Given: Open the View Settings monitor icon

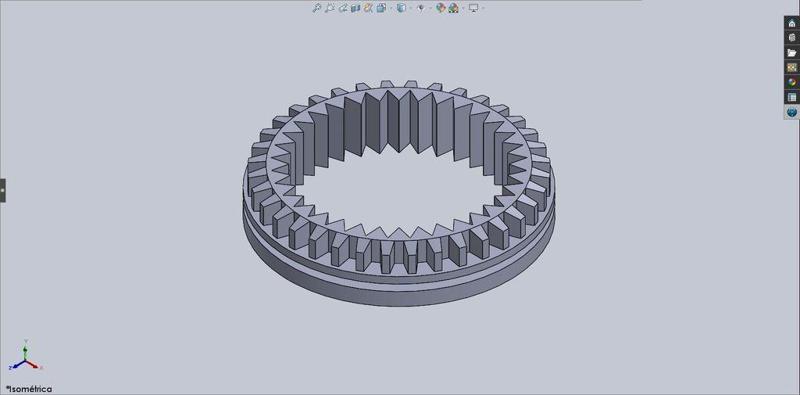Looking at the screenshot, I should (x=473, y=8).
